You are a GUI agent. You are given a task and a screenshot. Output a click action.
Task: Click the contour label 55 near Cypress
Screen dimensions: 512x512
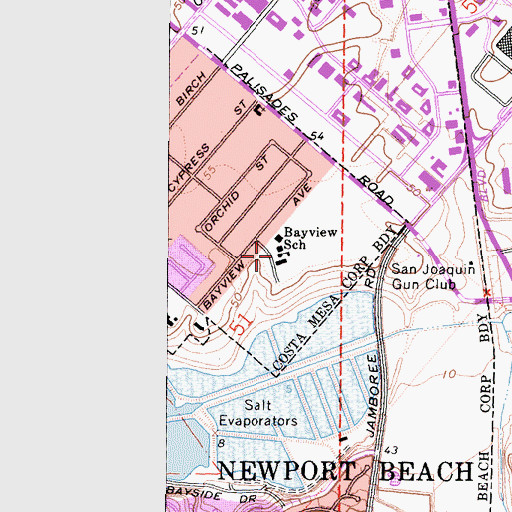(210, 172)
